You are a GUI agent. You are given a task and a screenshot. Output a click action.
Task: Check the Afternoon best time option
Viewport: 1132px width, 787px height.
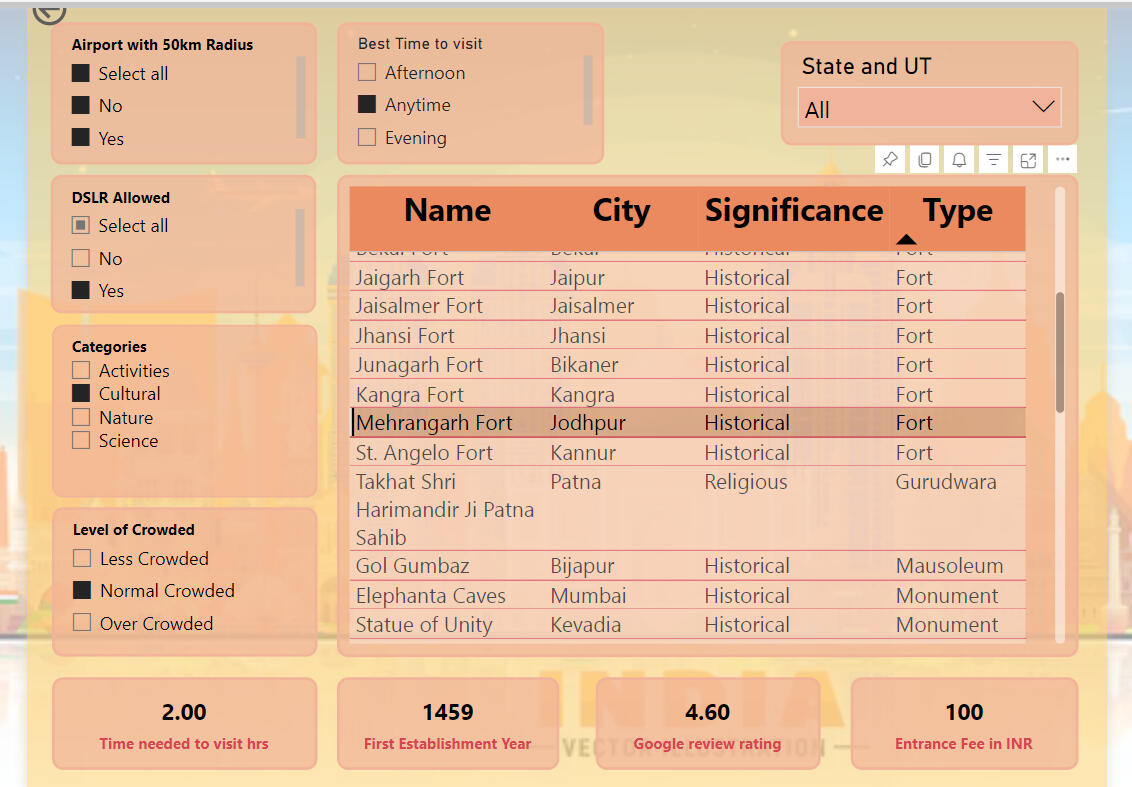367,73
